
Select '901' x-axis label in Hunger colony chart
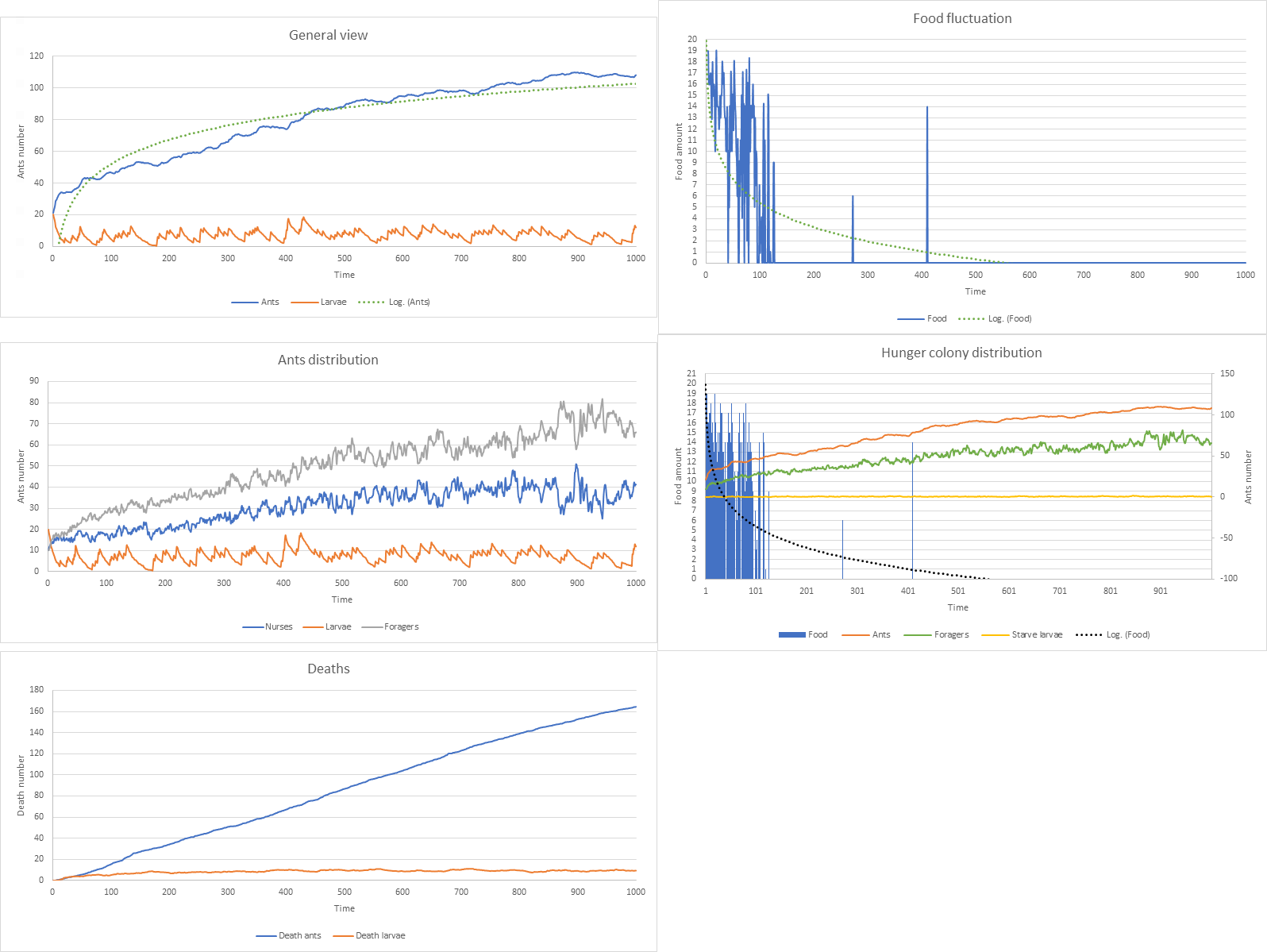point(1161,591)
